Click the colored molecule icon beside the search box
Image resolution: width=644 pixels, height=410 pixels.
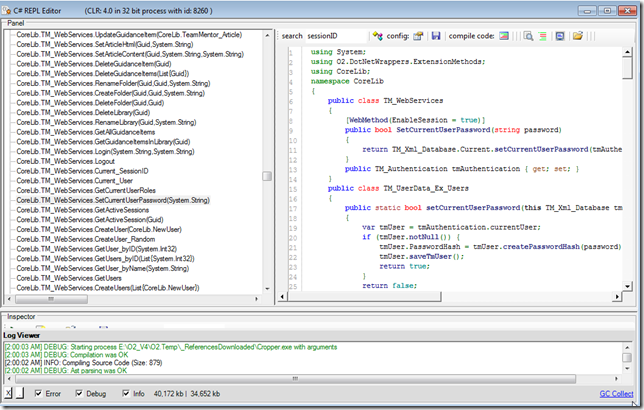(x=377, y=36)
